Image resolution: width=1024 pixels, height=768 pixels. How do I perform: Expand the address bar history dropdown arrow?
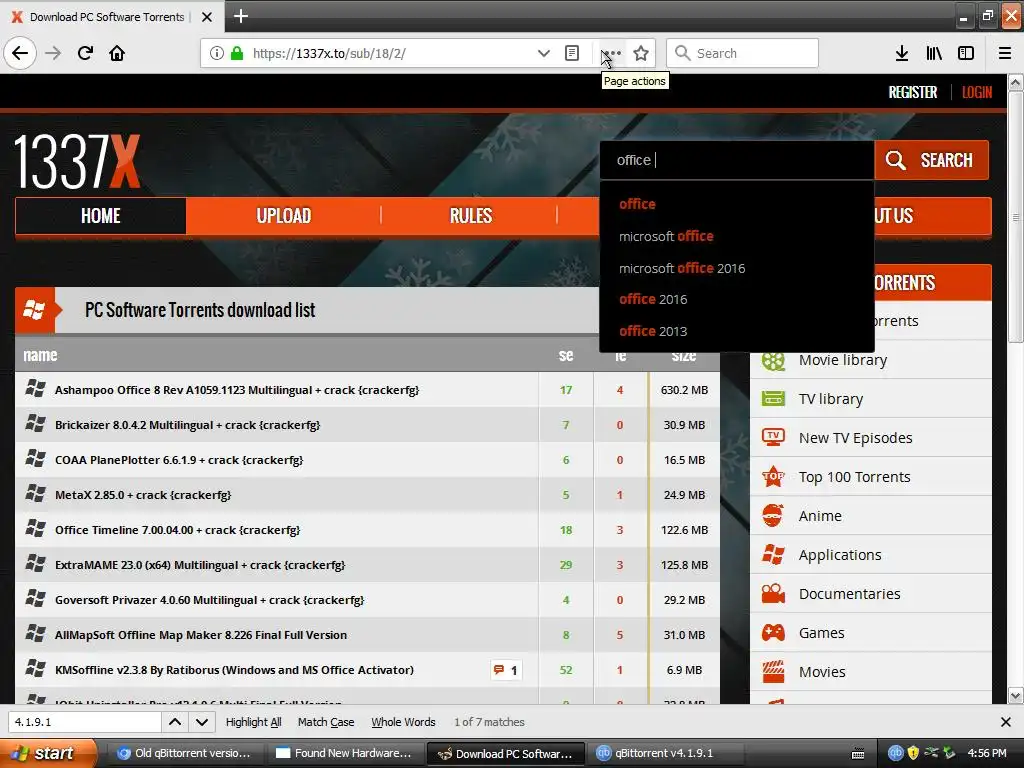click(543, 53)
